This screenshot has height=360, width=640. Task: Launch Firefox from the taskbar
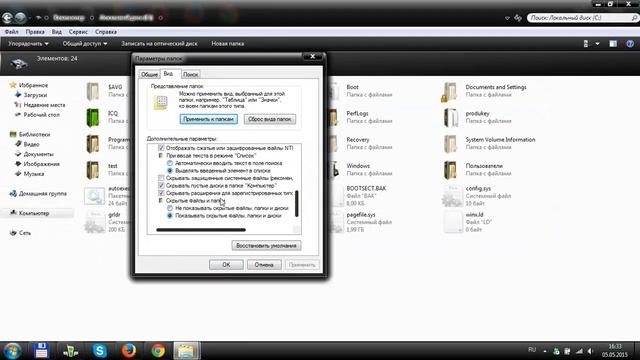click(129, 351)
